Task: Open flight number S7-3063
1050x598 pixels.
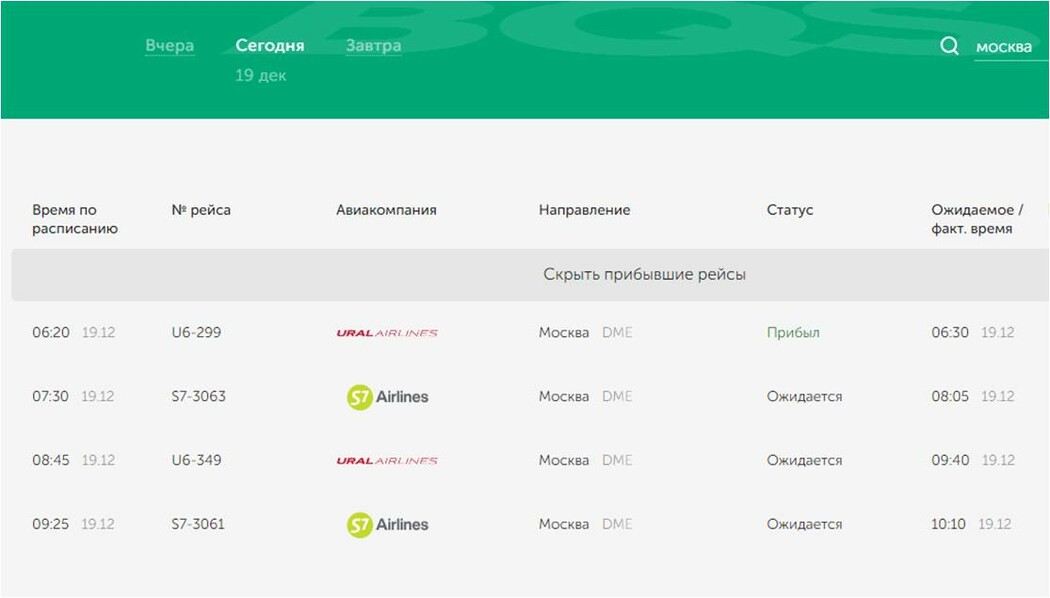Action: [x=198, y=396]
